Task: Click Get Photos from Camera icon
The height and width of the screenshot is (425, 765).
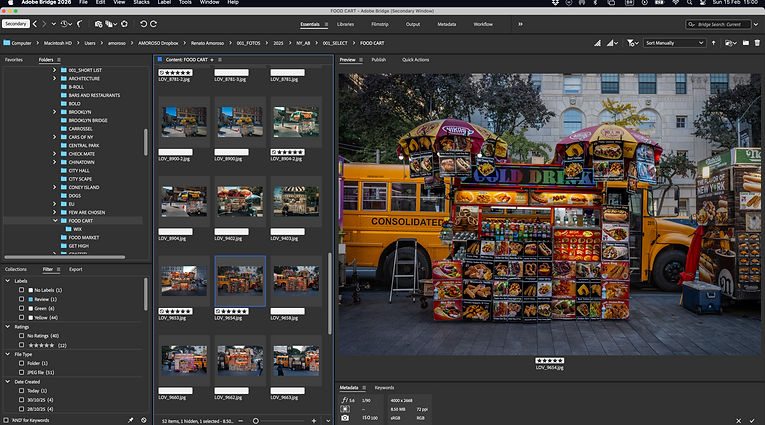Action: (x=99, y=24)
